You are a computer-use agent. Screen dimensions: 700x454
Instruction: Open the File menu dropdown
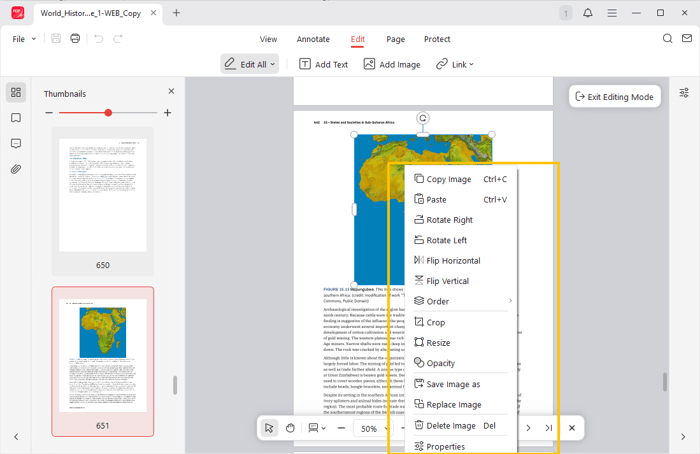click(x=24, y=39)
